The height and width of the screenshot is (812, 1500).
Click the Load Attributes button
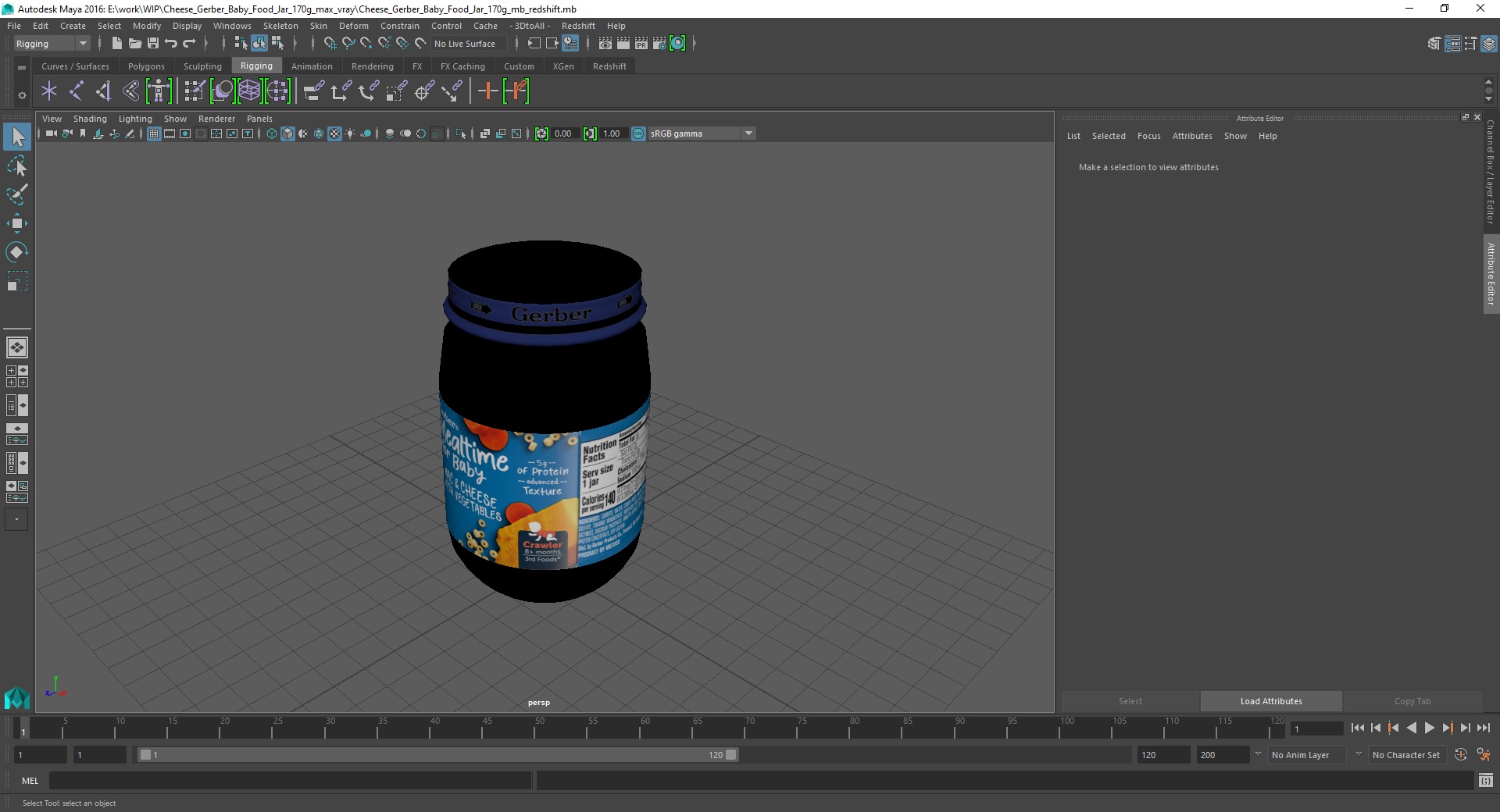point(1271,701)
